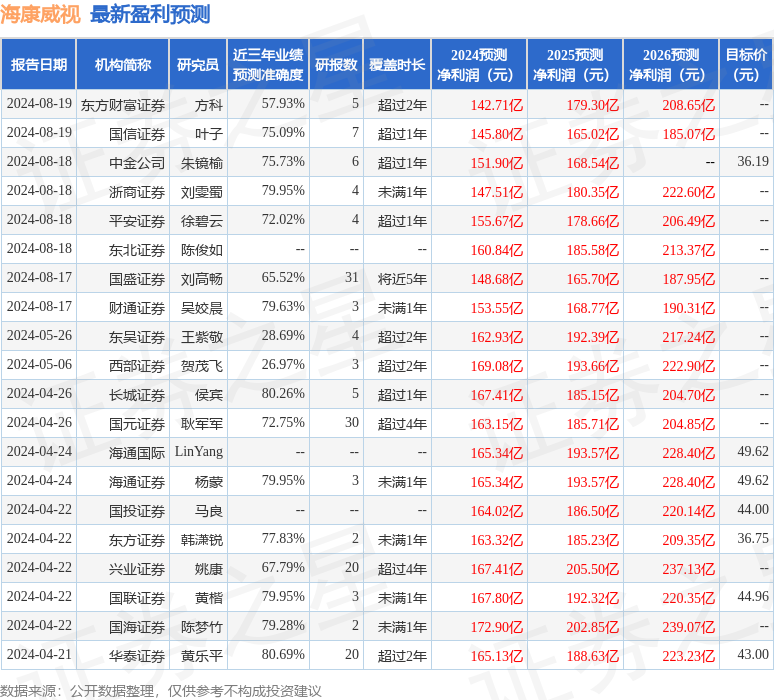The image size is (774, 700).
Task: Click the 2024预测净利润 column header
Action: (479, 65)
